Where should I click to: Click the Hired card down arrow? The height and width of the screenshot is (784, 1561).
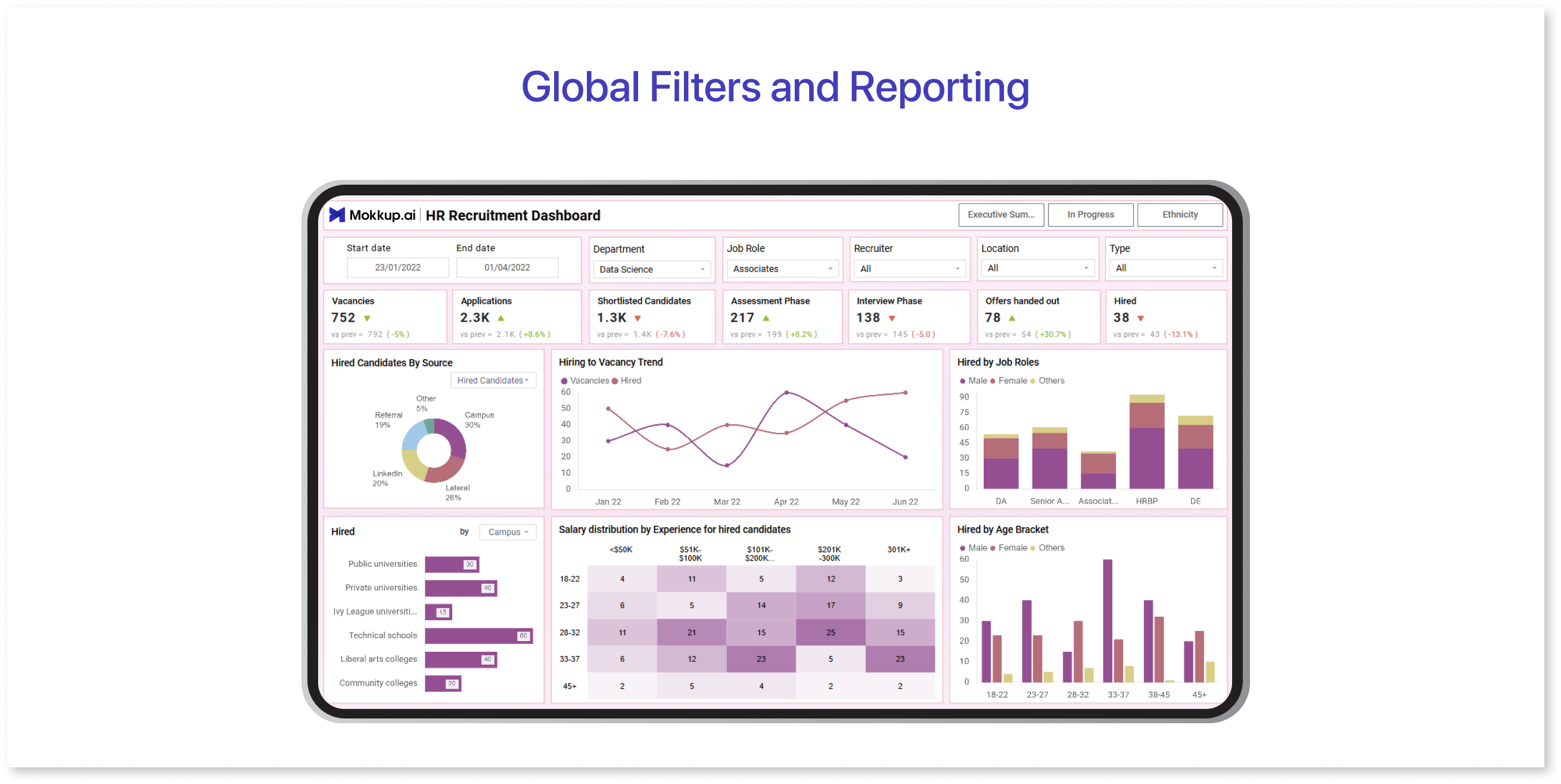tap(1141, 318)
